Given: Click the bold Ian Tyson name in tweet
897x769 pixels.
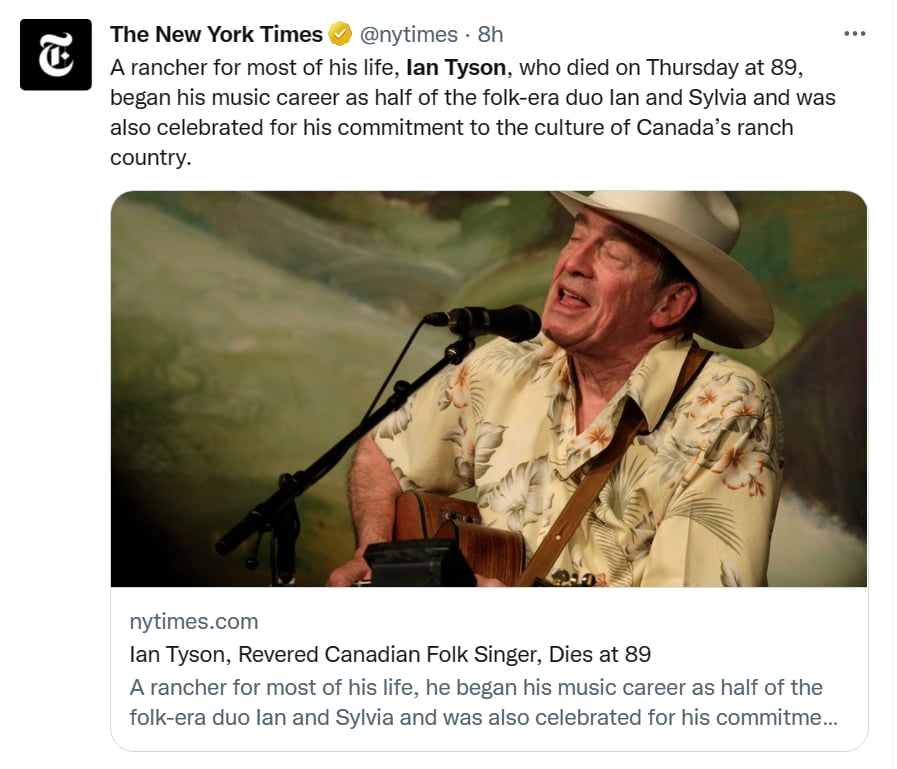Looking at the screenshot, I should pyautogui.click(x=456, y=68).
